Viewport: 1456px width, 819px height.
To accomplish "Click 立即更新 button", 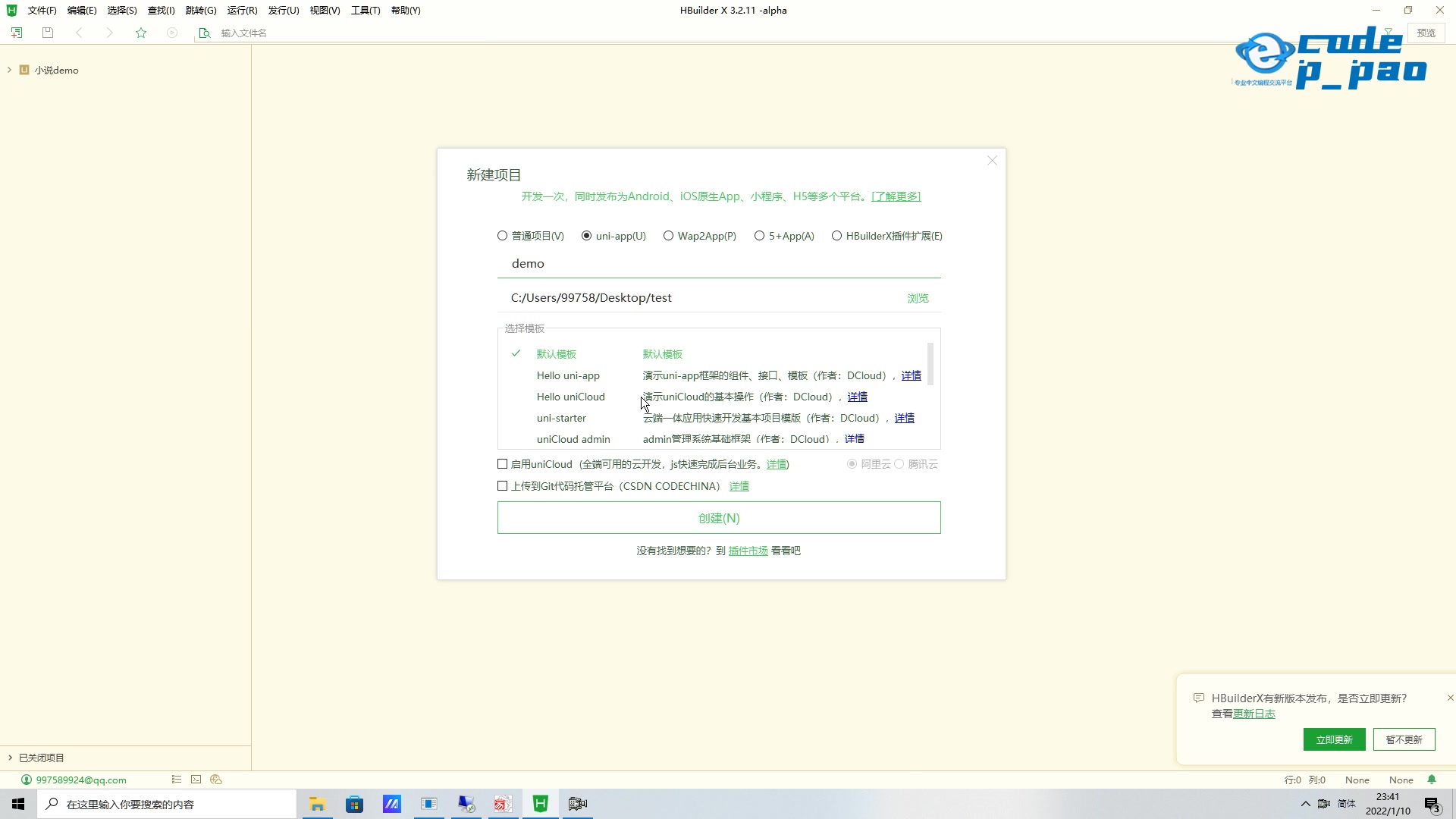I will tap(1334, 739).
